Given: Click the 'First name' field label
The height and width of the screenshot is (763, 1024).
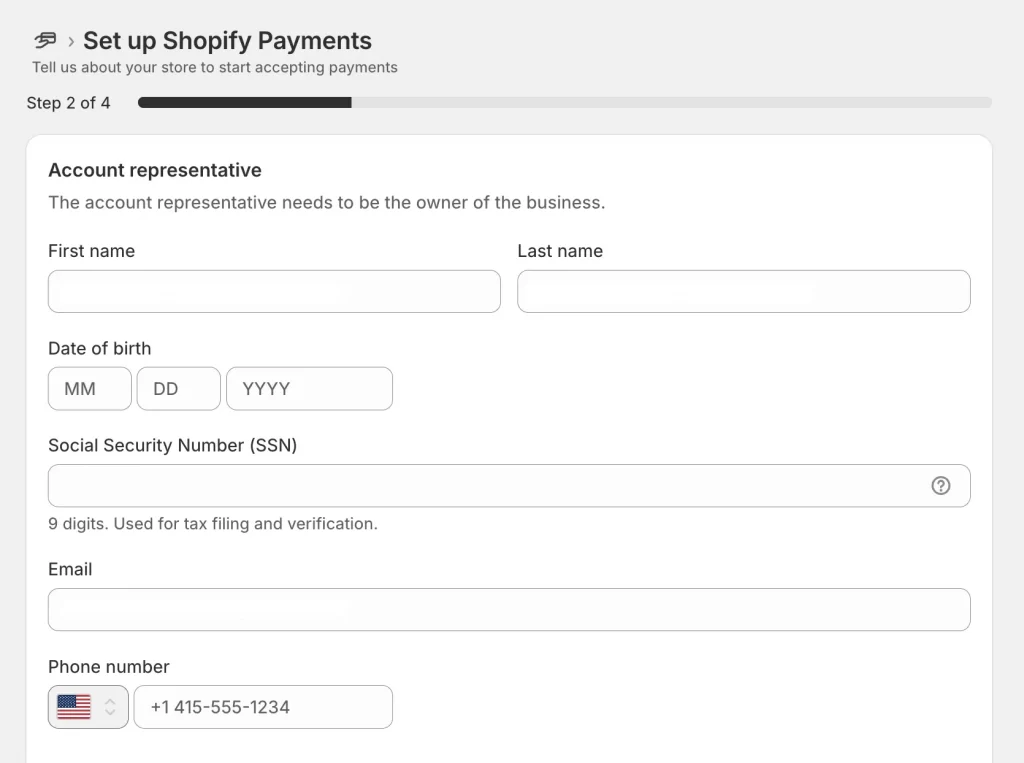Looking at the screenshot, I should click(91, 251).
